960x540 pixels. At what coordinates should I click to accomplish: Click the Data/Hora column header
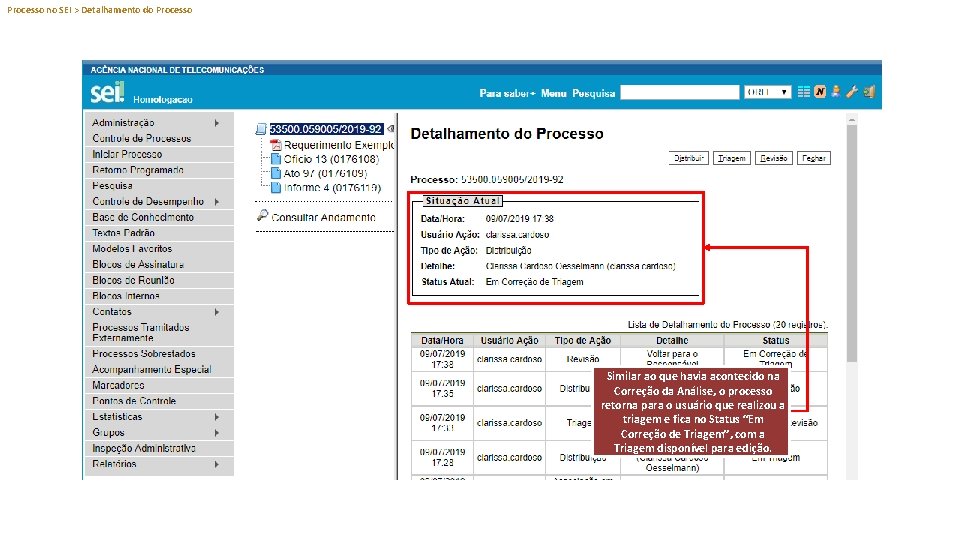pyautogui.click(x=442, y=340)
